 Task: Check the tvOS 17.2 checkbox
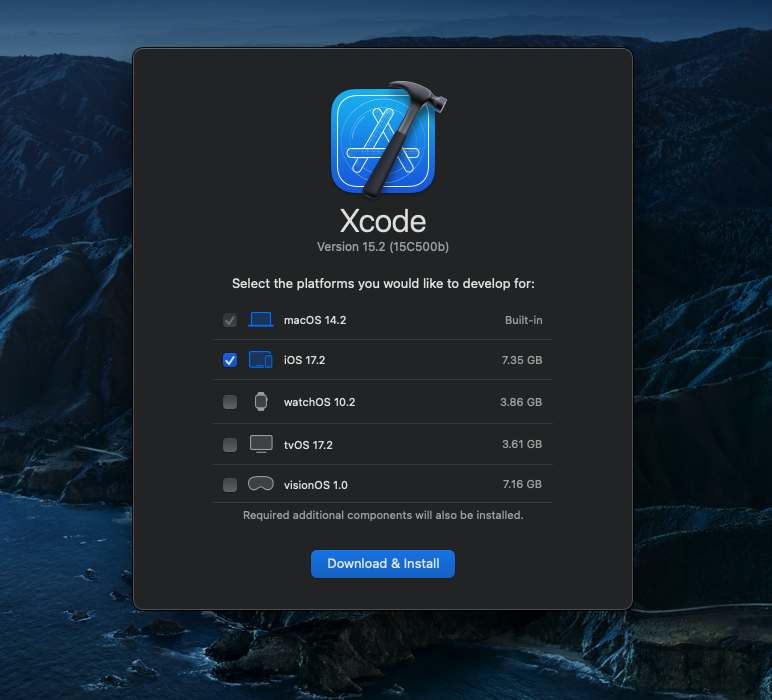pyautogui.click(x=230, y=445)
